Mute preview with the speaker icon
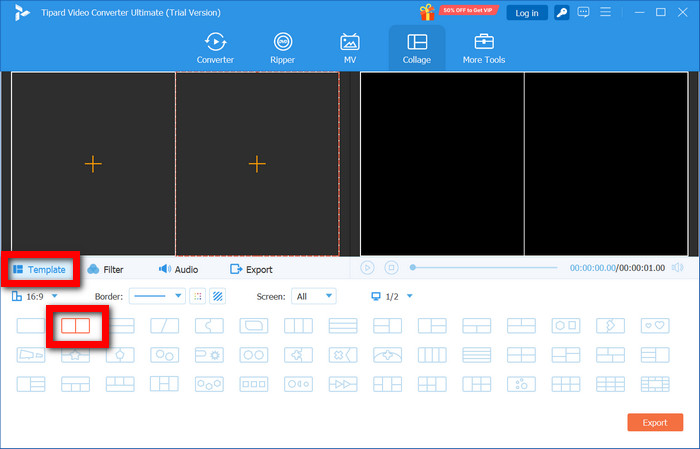Viewport: 700px width, 449px height. (677, 268)
